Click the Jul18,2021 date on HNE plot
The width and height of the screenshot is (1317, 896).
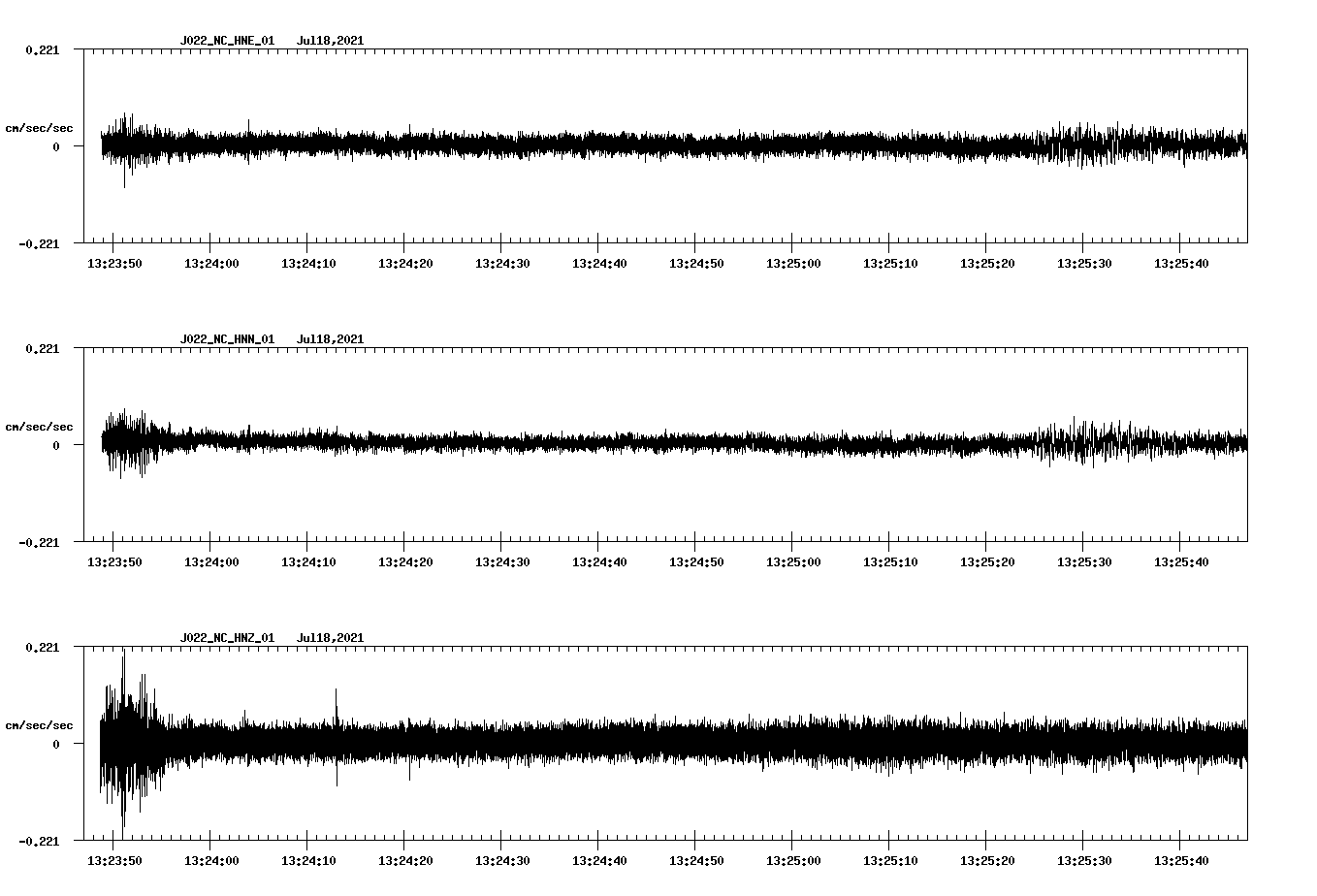click(330, 41)
